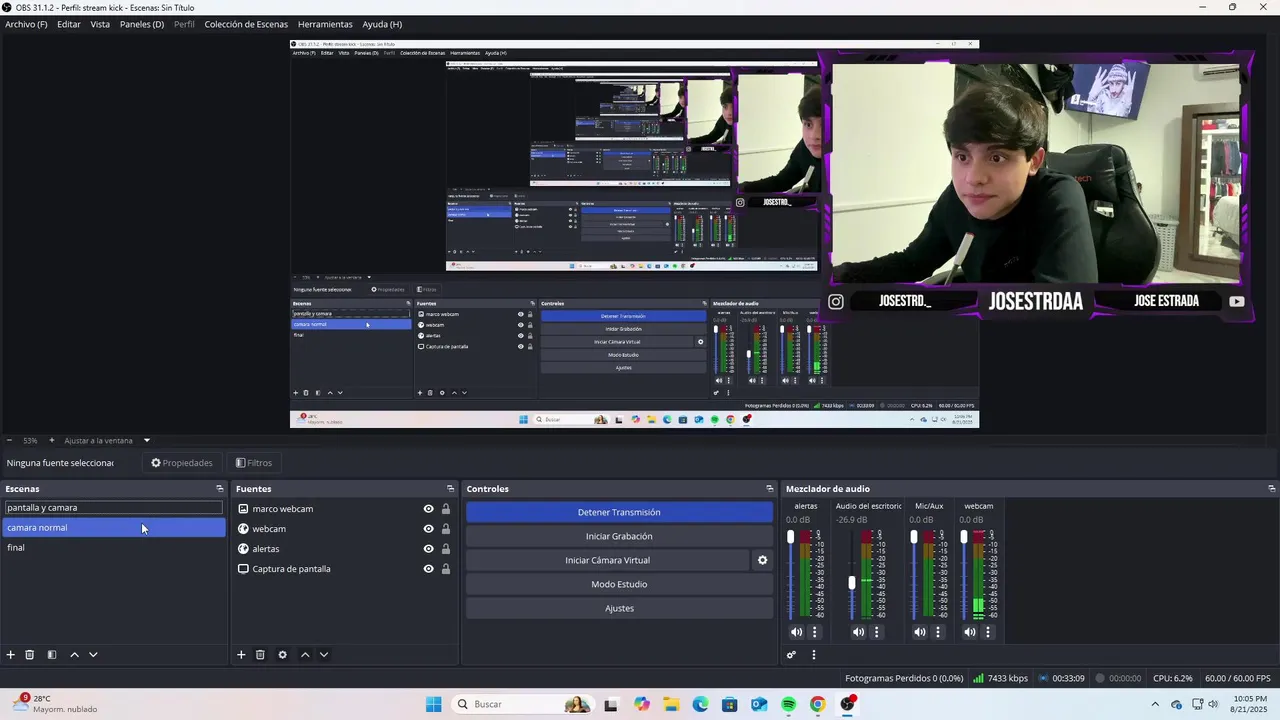Zoom in preview with plus icon
Image resolution: width=1280 pixels, height=720 pixels.
(x=52, y=440)
